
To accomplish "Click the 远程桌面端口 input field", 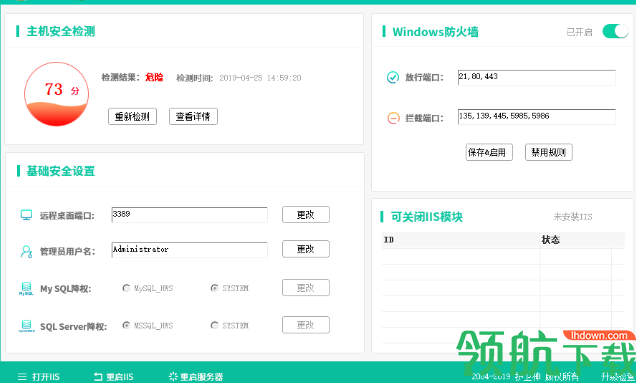I will [189, 215].
